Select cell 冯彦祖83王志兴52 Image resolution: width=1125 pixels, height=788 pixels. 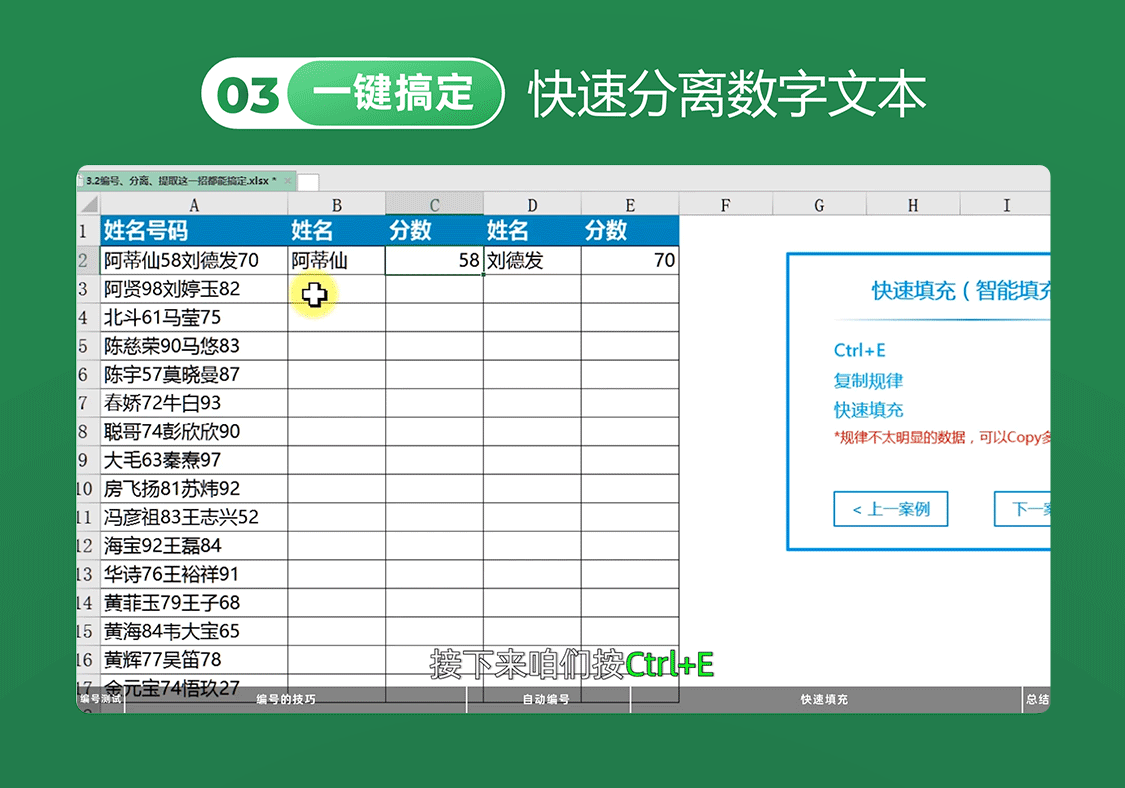(x=194, y=517)
